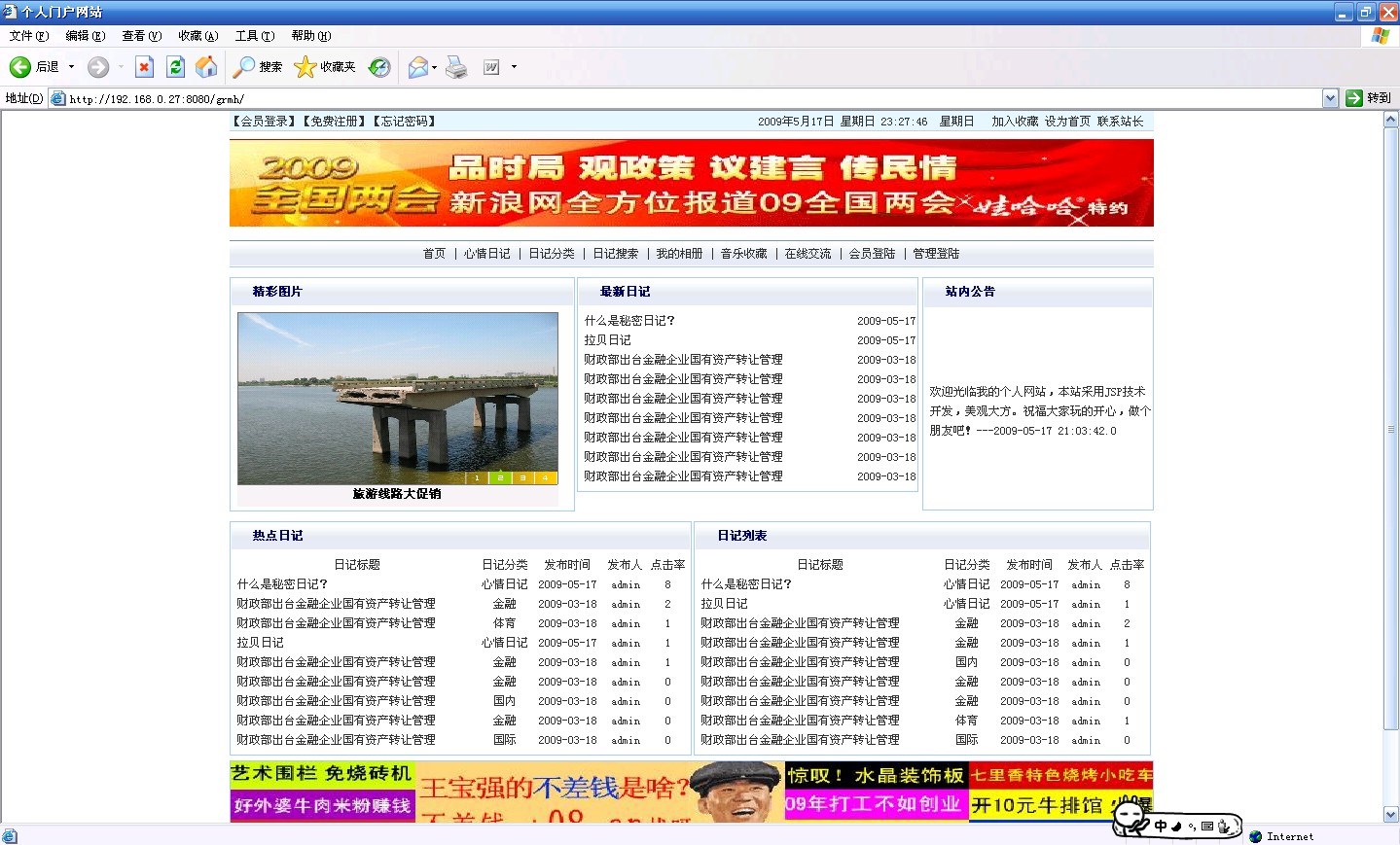This screenshot has height=845, width=1400.
Task: Click the browser Back arrow icon
Action: click(x=20, y=67)
